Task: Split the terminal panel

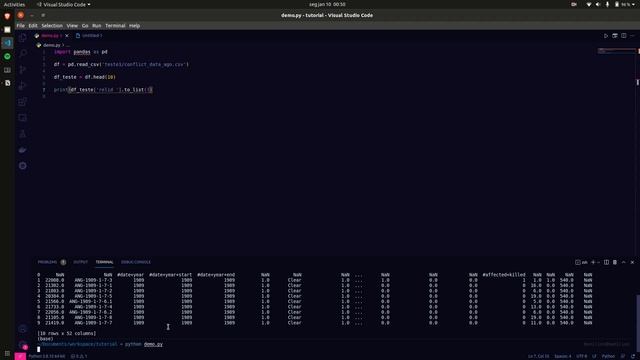Action: [x=607, y=262]
